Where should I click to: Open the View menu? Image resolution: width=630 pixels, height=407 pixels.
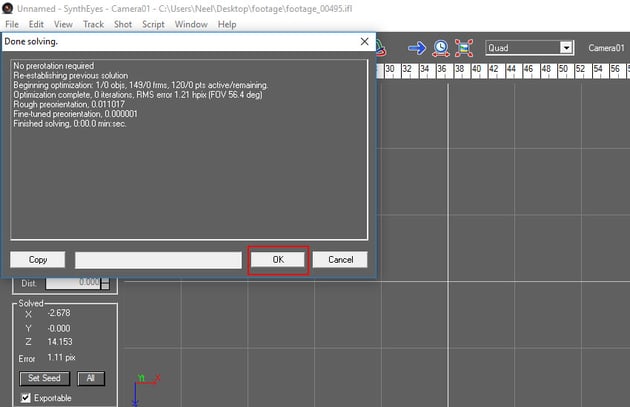pos(63,25)
